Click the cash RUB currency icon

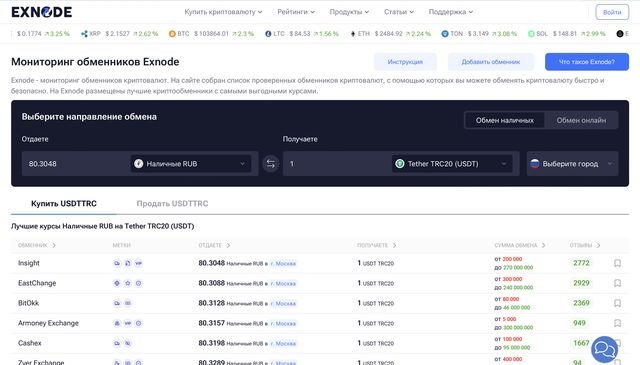tap(138, 164)
